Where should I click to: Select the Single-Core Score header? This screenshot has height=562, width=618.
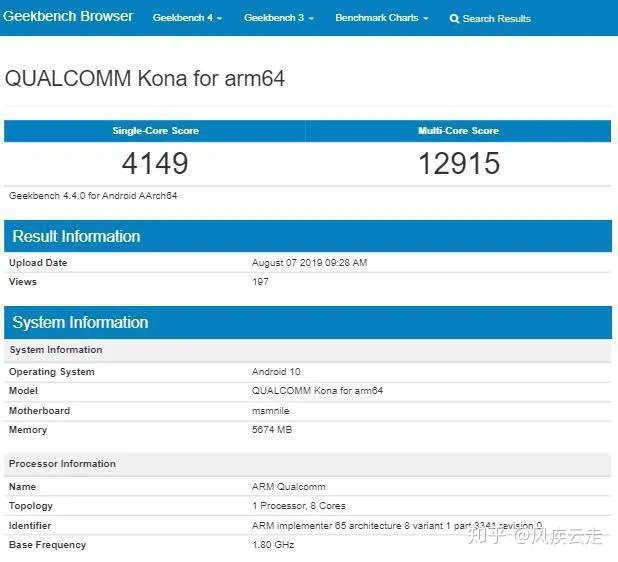coord(155,131)
